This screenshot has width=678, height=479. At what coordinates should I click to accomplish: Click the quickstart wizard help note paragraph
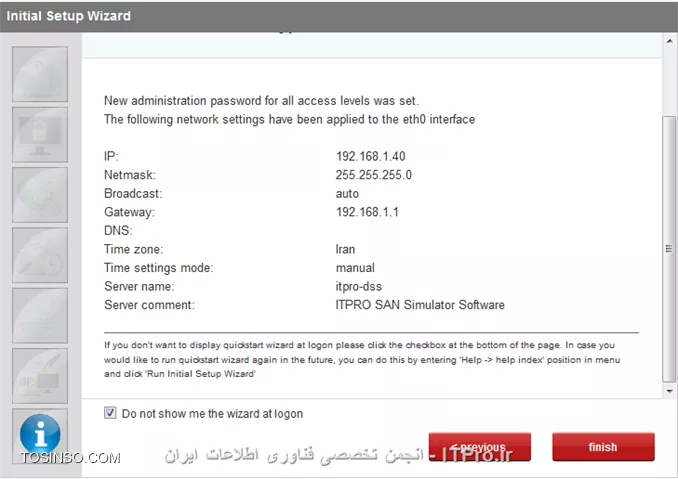(x=362, y=360)
